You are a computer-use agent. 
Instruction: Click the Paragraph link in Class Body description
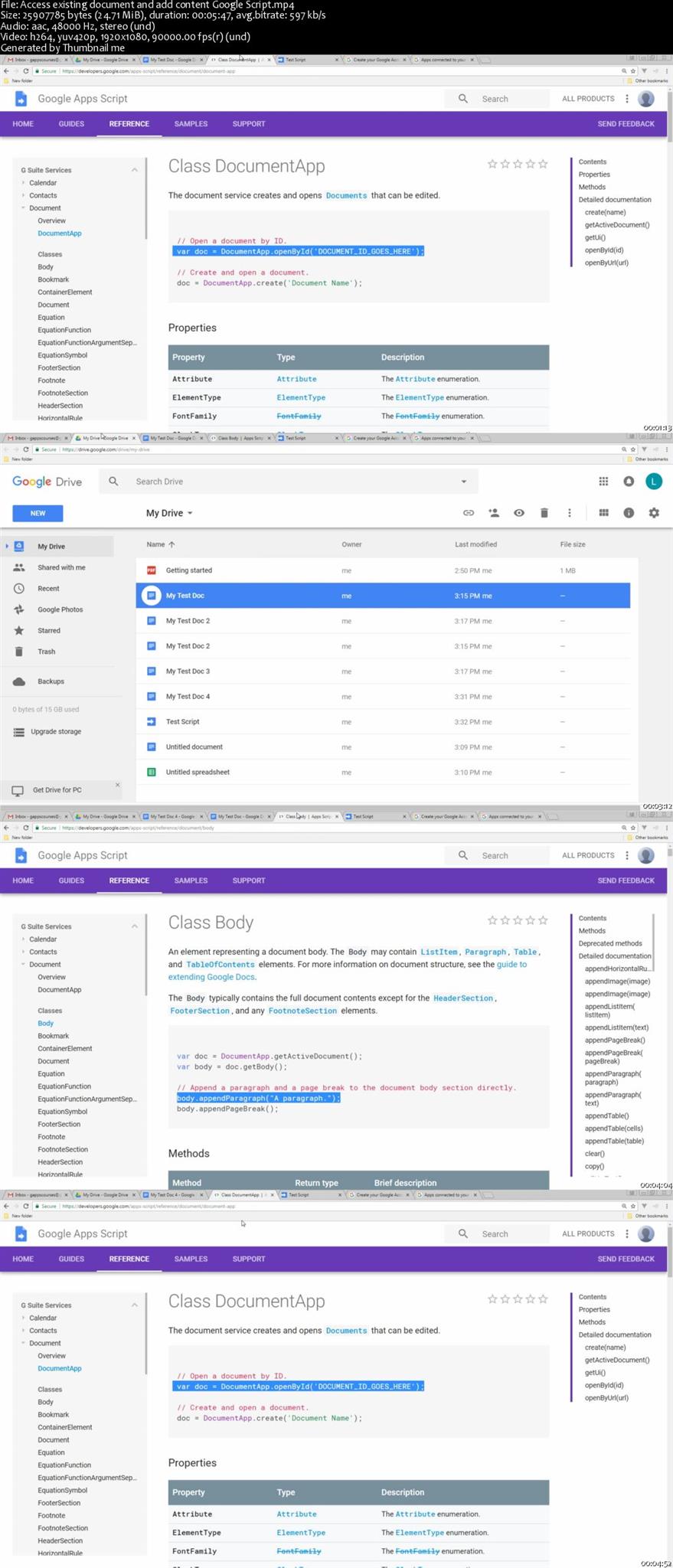(485, 952)
